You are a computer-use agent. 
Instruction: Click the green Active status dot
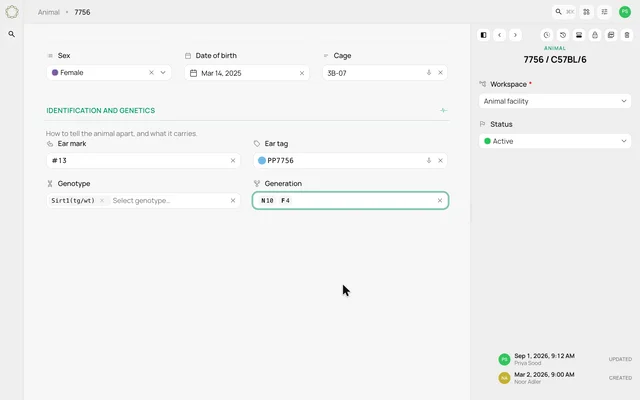pos(487,141)
